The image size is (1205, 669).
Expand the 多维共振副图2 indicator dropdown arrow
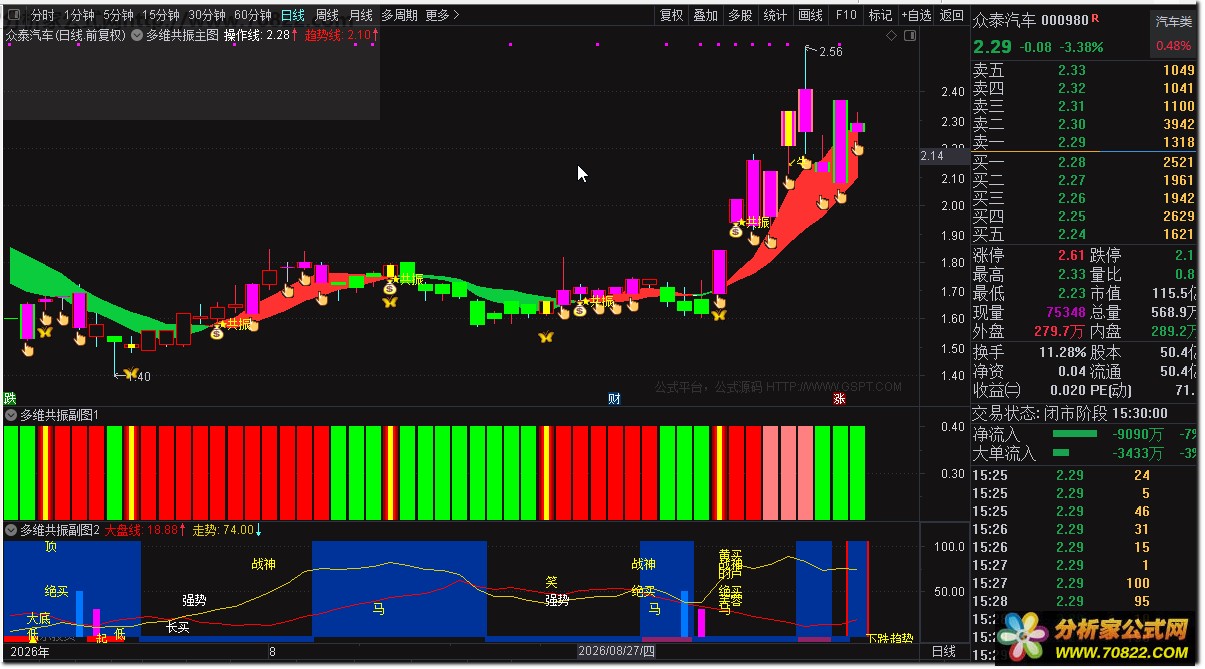(x=11, y=529)
